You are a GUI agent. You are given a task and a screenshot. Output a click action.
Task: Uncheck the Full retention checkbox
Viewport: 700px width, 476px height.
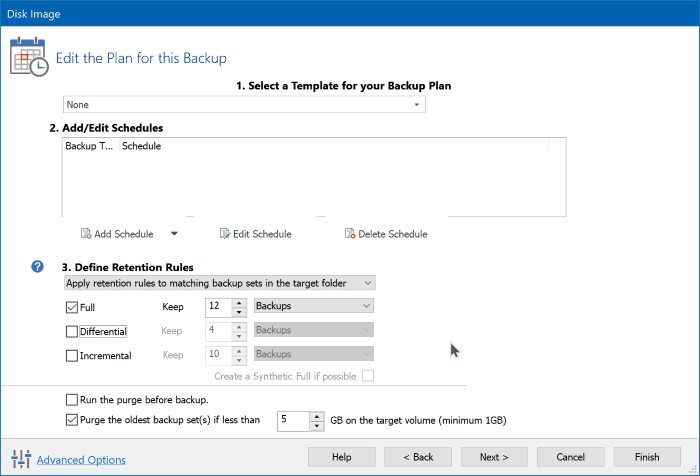pyautogui.click(x=71, y=307)
